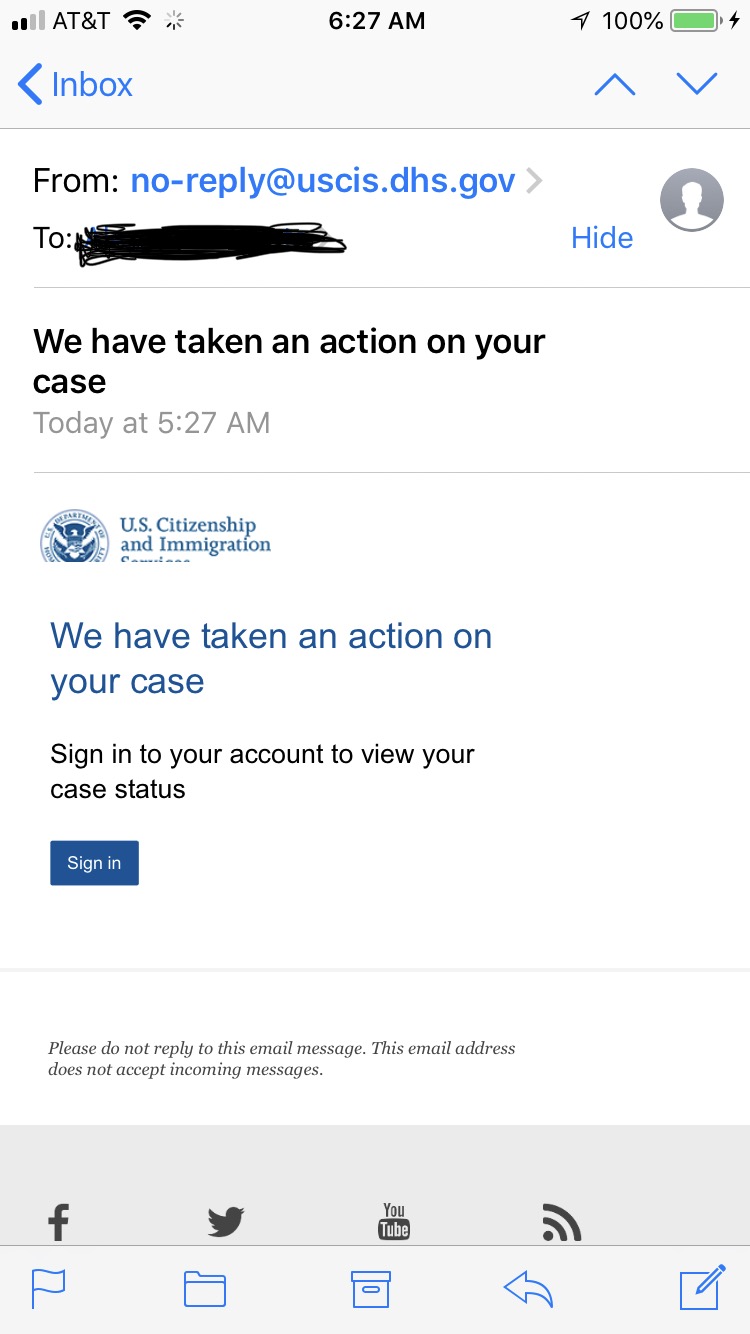Archive the message with the box icon

[370, 1289]
